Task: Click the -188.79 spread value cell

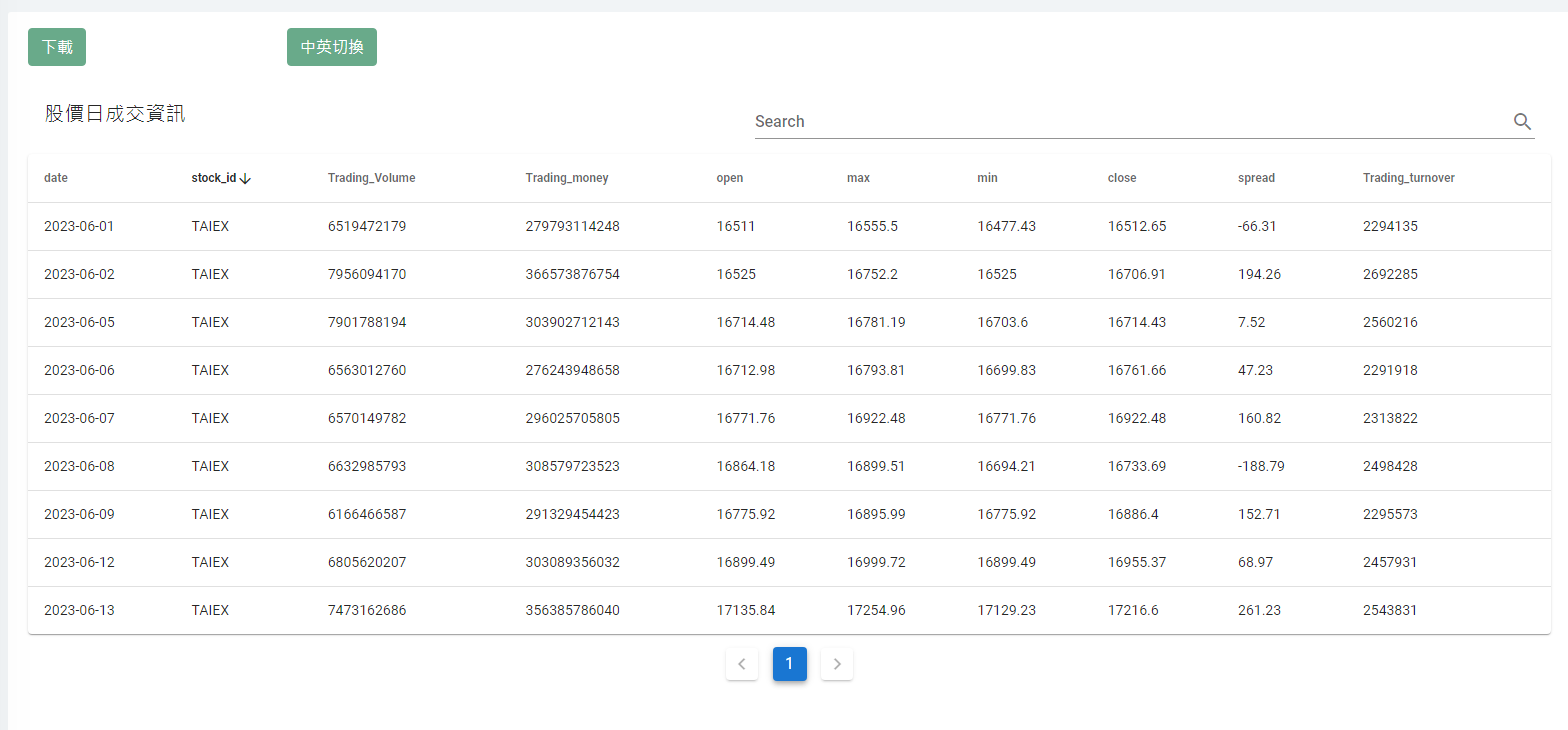Action: (x=1261, y=466)
